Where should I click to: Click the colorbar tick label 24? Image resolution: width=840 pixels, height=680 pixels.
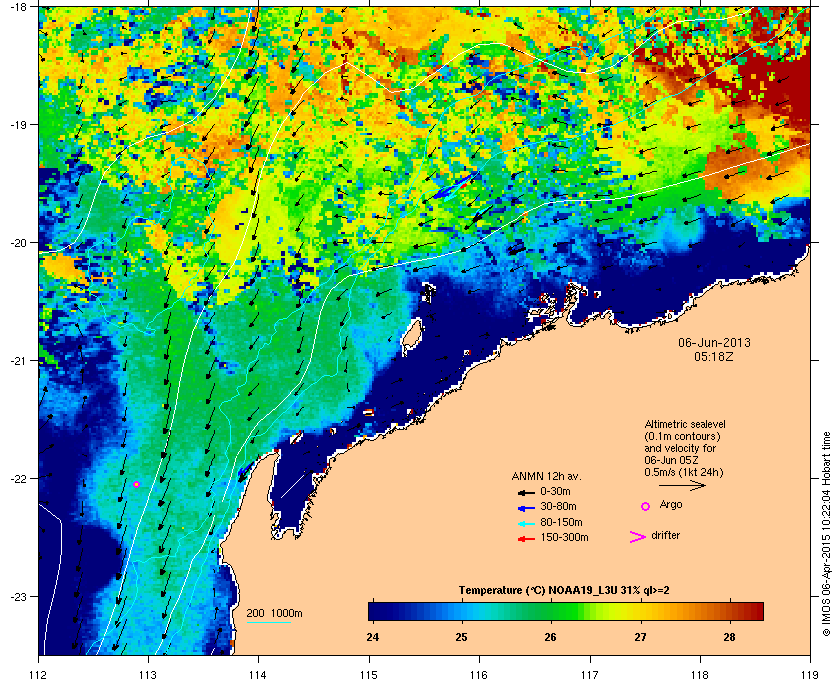point(373,637)
